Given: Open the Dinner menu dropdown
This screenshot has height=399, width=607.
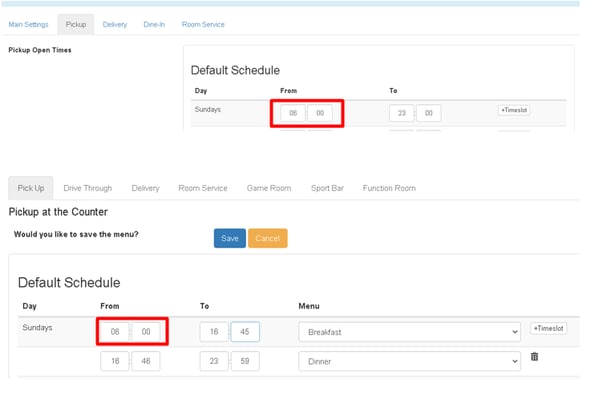Looking at the screenshot, I should pyautogui.click(x=409, y=361).
